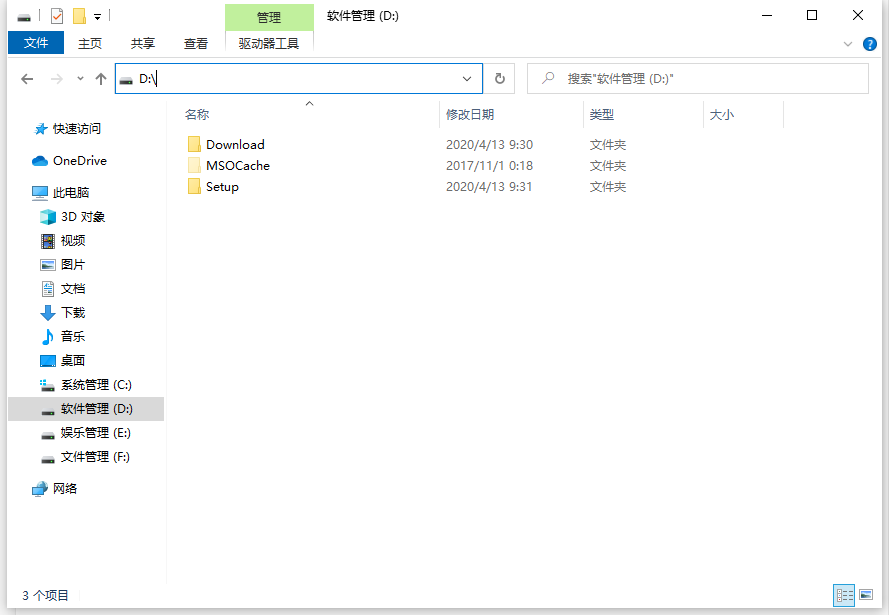Click the date 2017/11/1 0:18
This screenshot has width=889, height=615.
point(489,166)
